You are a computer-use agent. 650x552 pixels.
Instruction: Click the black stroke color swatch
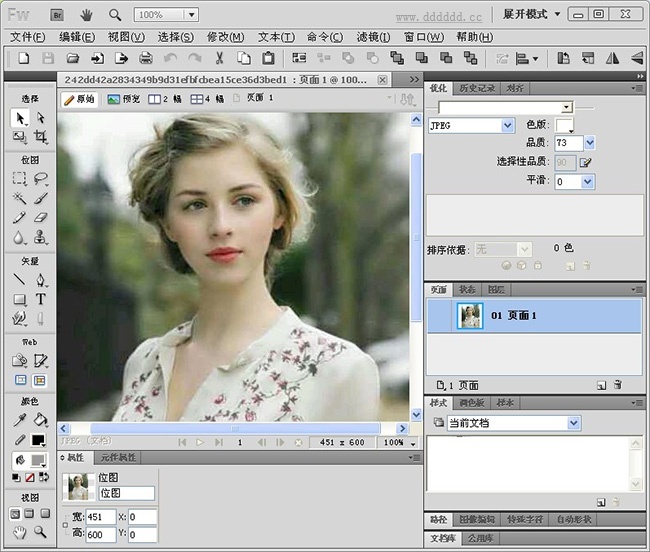(x=38, y=440)
